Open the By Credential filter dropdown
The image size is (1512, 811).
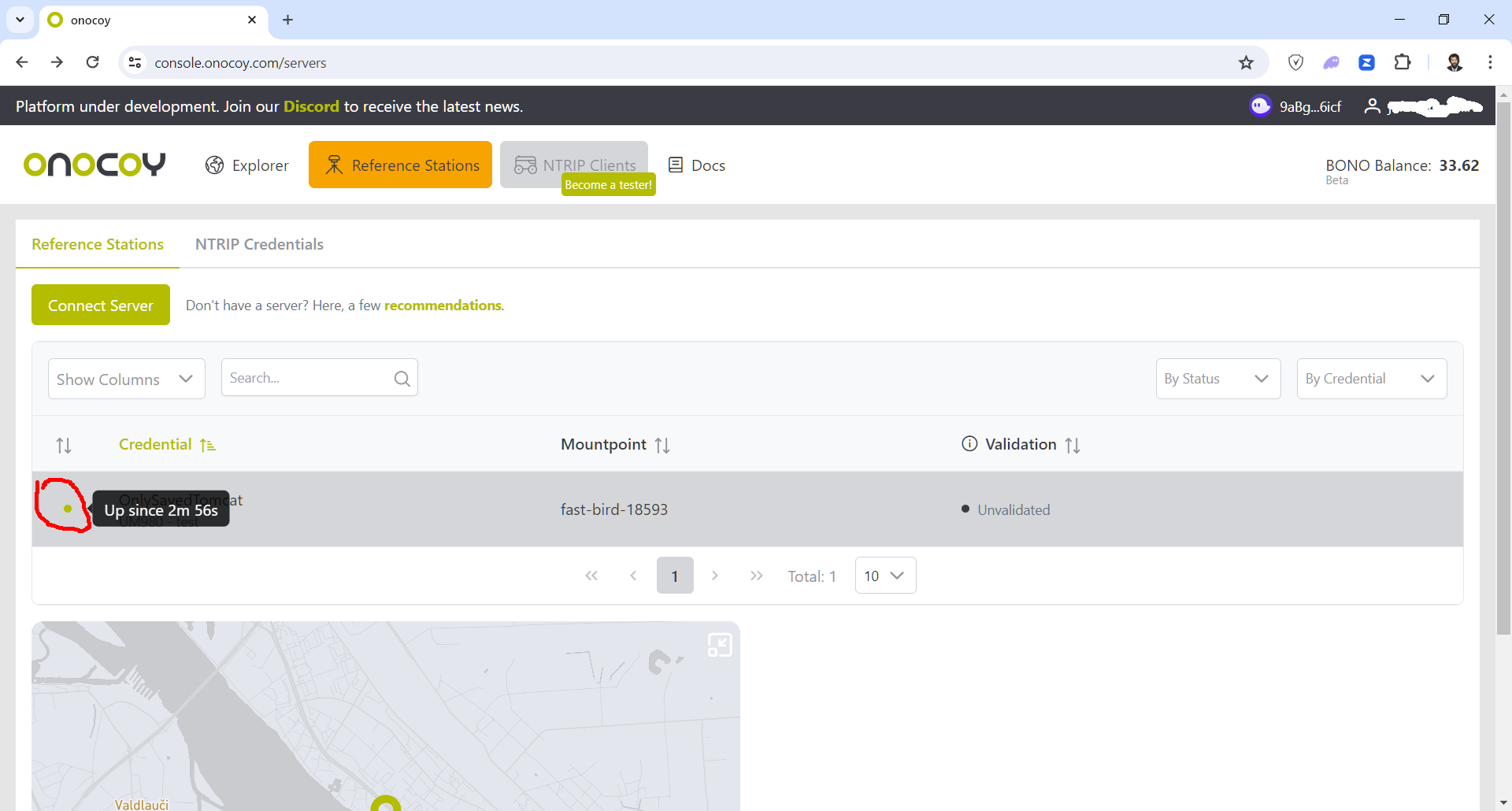pos(1372,379)
